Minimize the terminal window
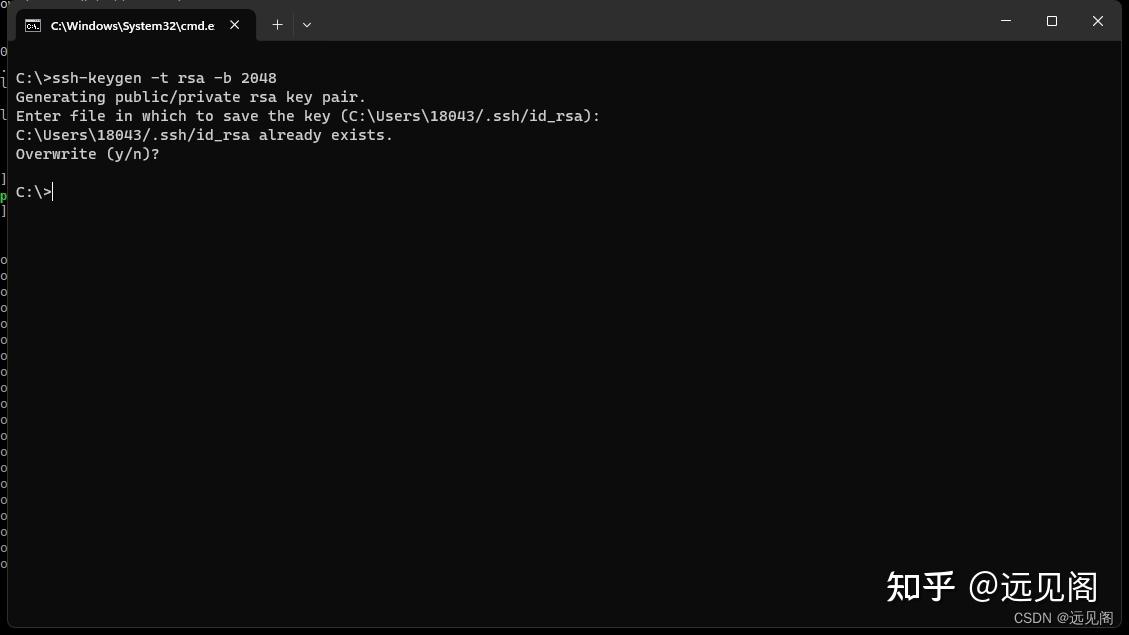 click(x=1004, y=20)
